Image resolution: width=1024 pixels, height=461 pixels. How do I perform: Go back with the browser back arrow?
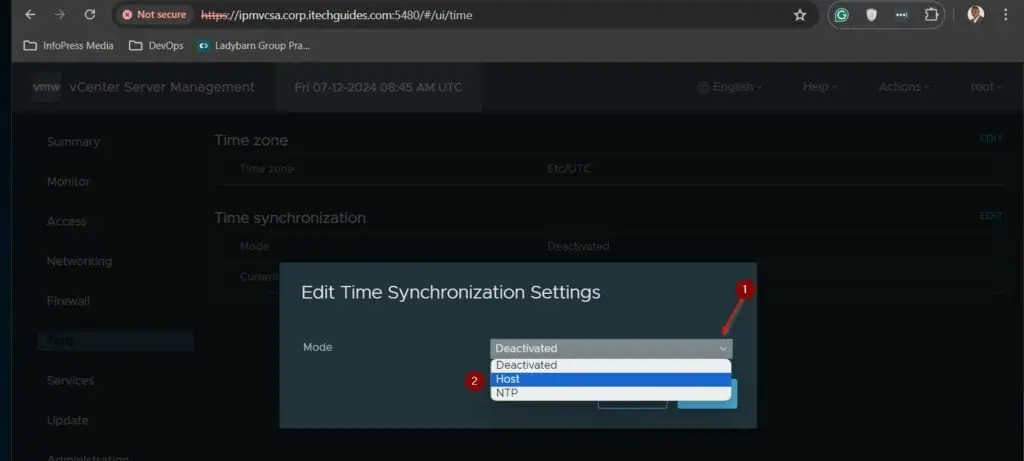coord(30,14)
